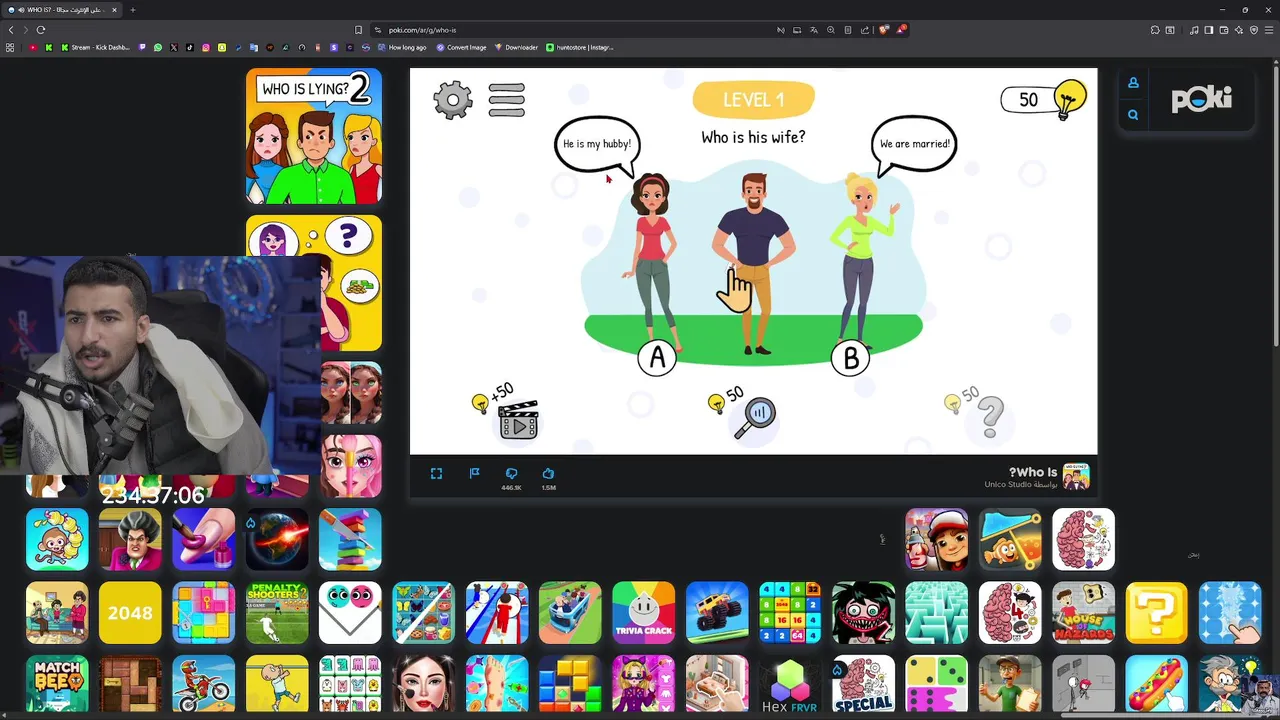
Task: Select the WHO IS? browser tab
Action: click(x=62, y=10)
